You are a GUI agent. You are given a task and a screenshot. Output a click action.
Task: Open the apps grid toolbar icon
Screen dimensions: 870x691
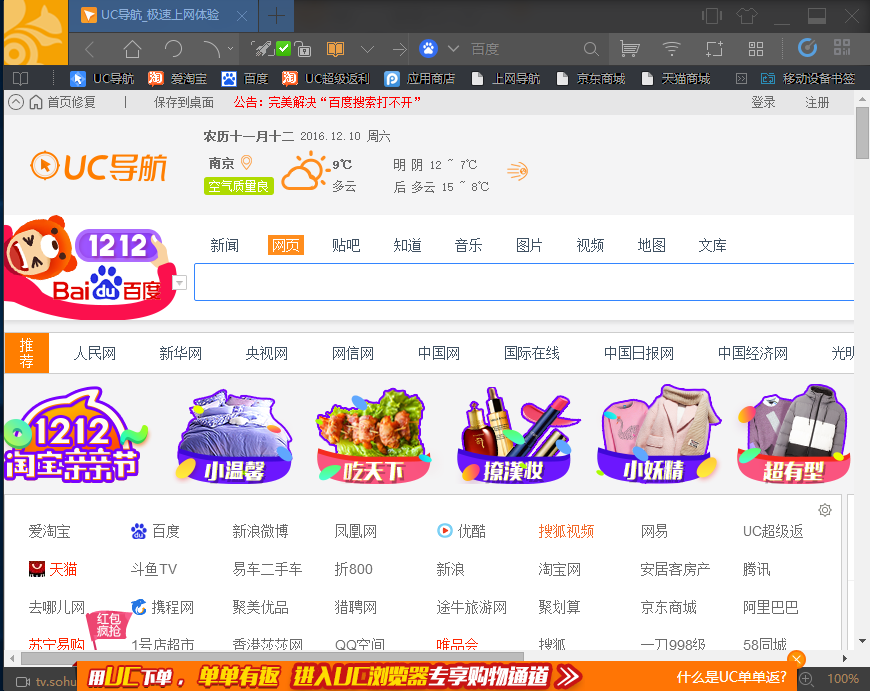756,49
